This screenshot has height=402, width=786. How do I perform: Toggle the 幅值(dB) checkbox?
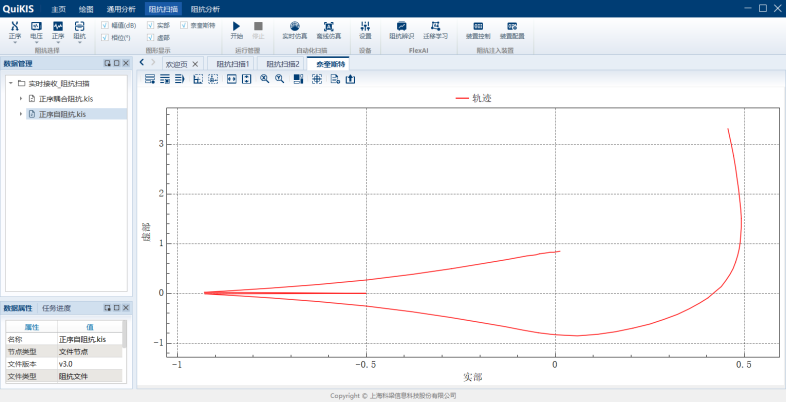click(105, 25)
